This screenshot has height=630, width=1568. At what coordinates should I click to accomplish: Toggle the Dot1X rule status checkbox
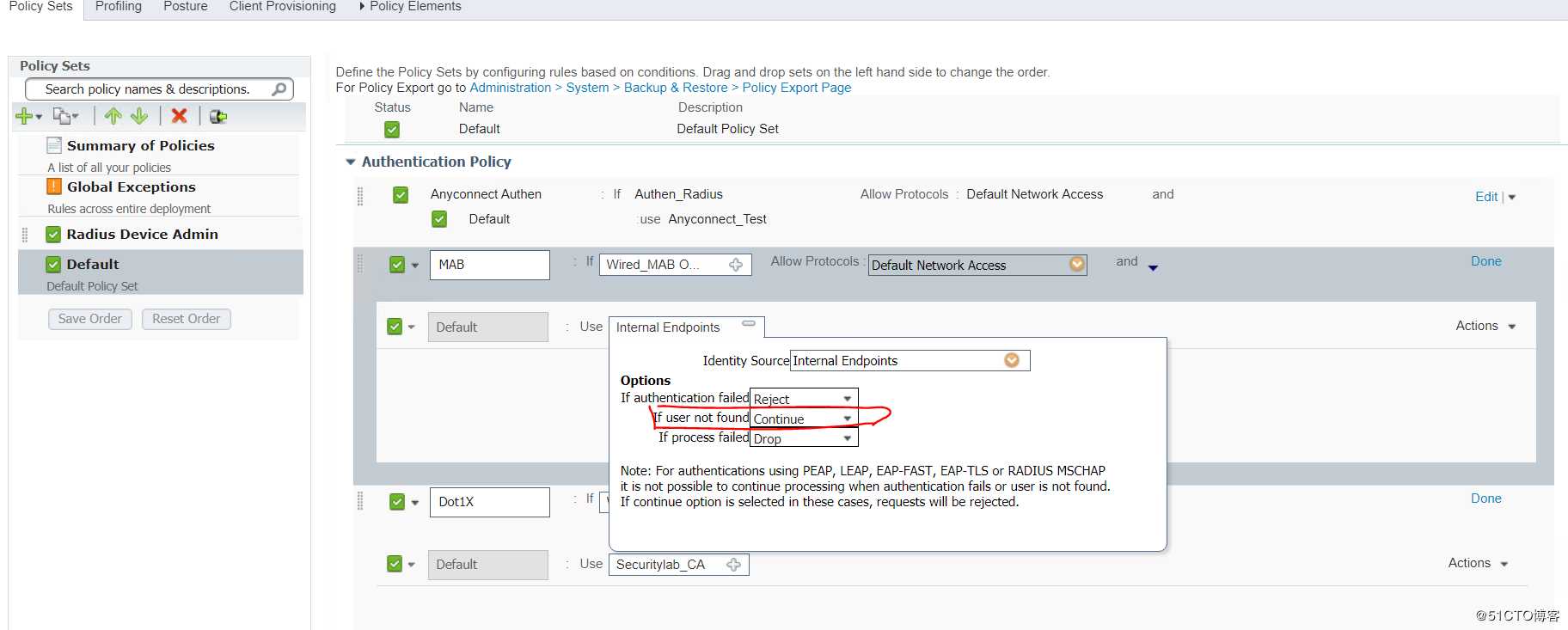click(x=397, y=502)
